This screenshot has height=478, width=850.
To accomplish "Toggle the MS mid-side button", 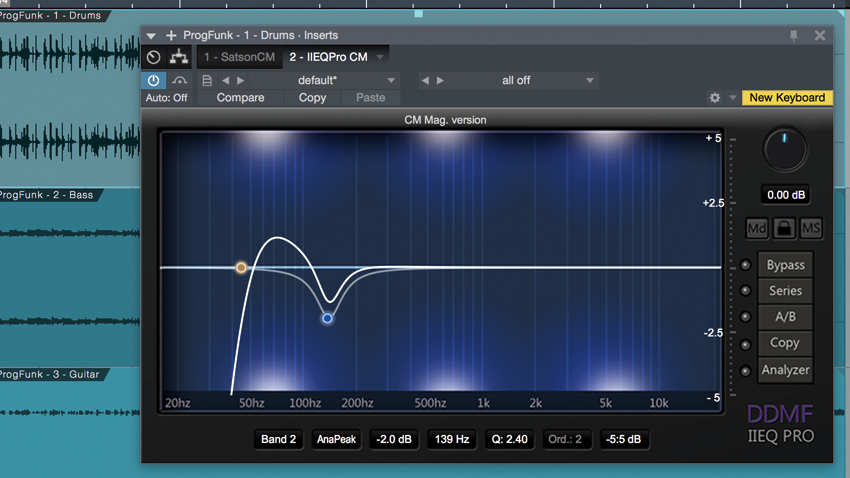I will (x=811, y=228).
